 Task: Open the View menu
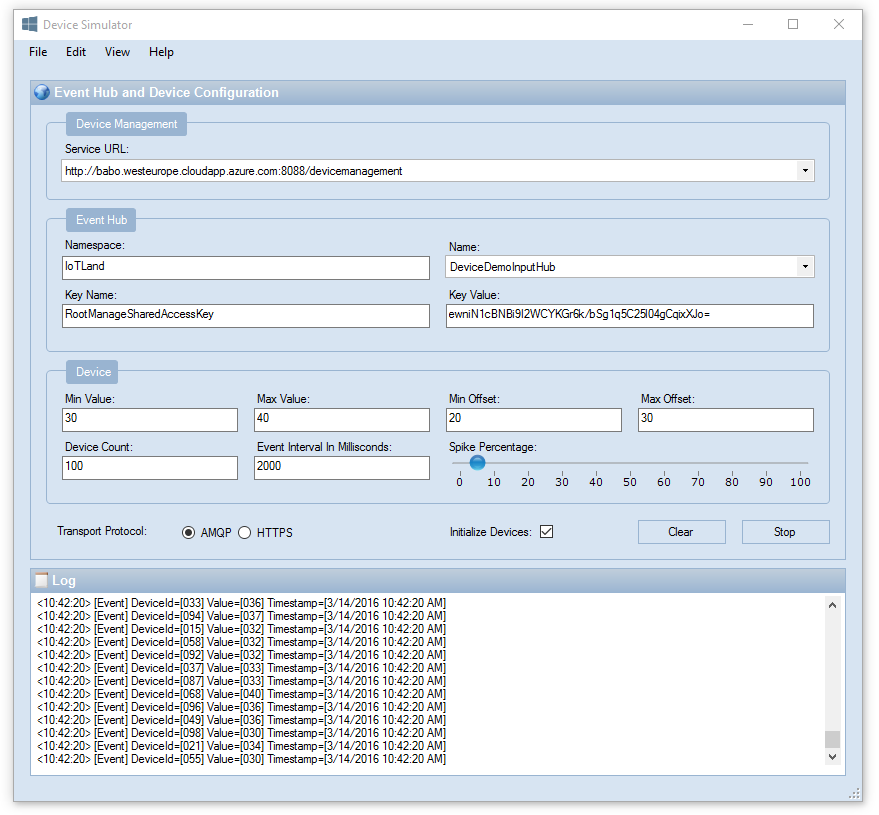[117, 52]
